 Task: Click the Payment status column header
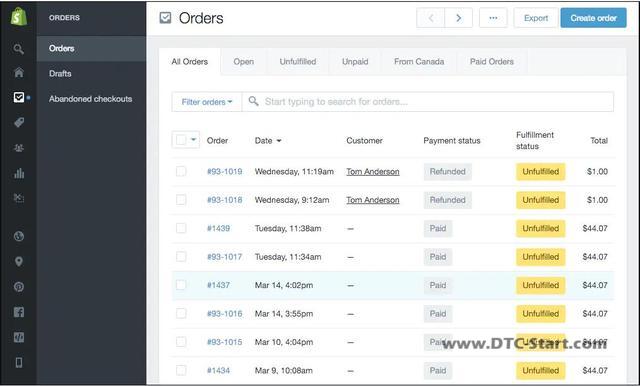[452, 140]
